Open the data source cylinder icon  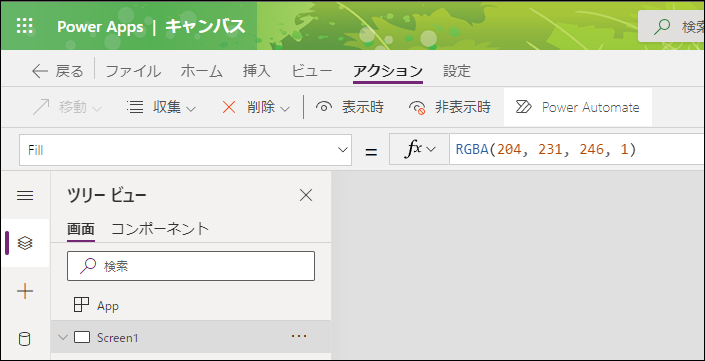[x=25, y=339]
